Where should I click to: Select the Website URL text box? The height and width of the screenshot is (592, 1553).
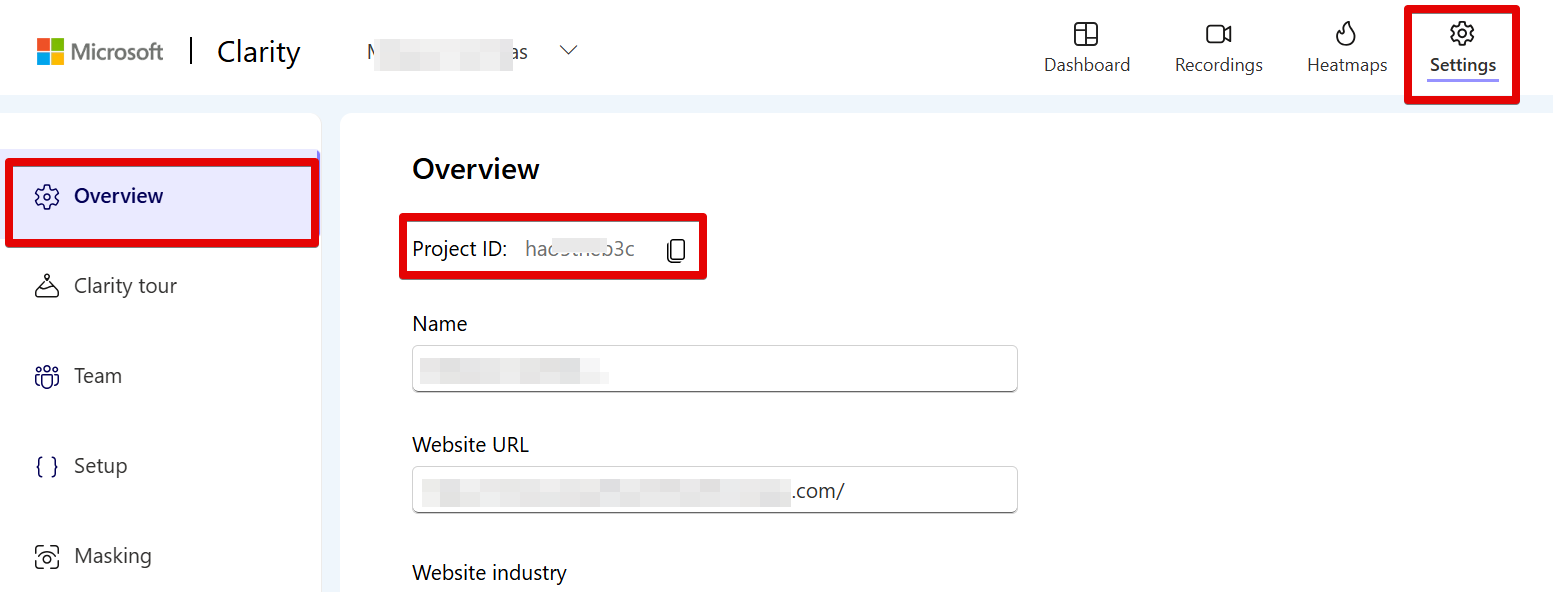tap(714, 489)
